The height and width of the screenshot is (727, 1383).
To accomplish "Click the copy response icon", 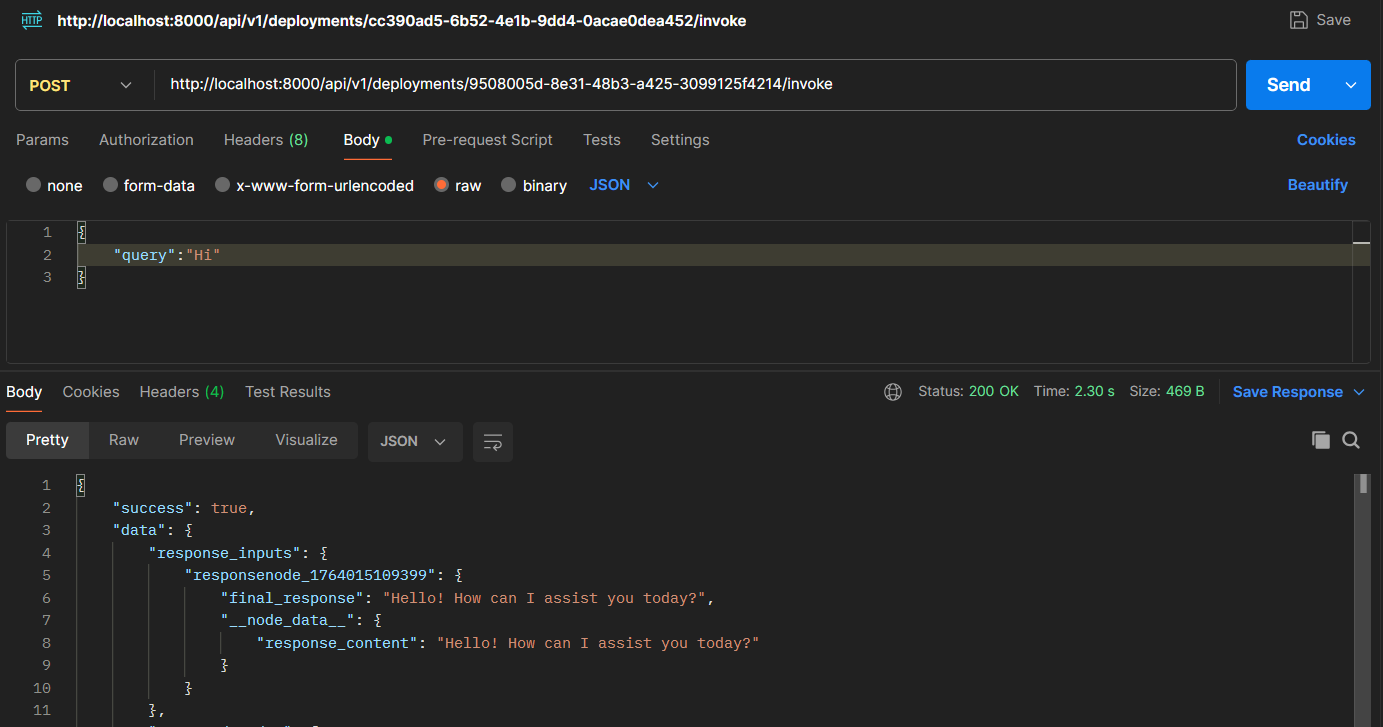I will point(1320,440).
